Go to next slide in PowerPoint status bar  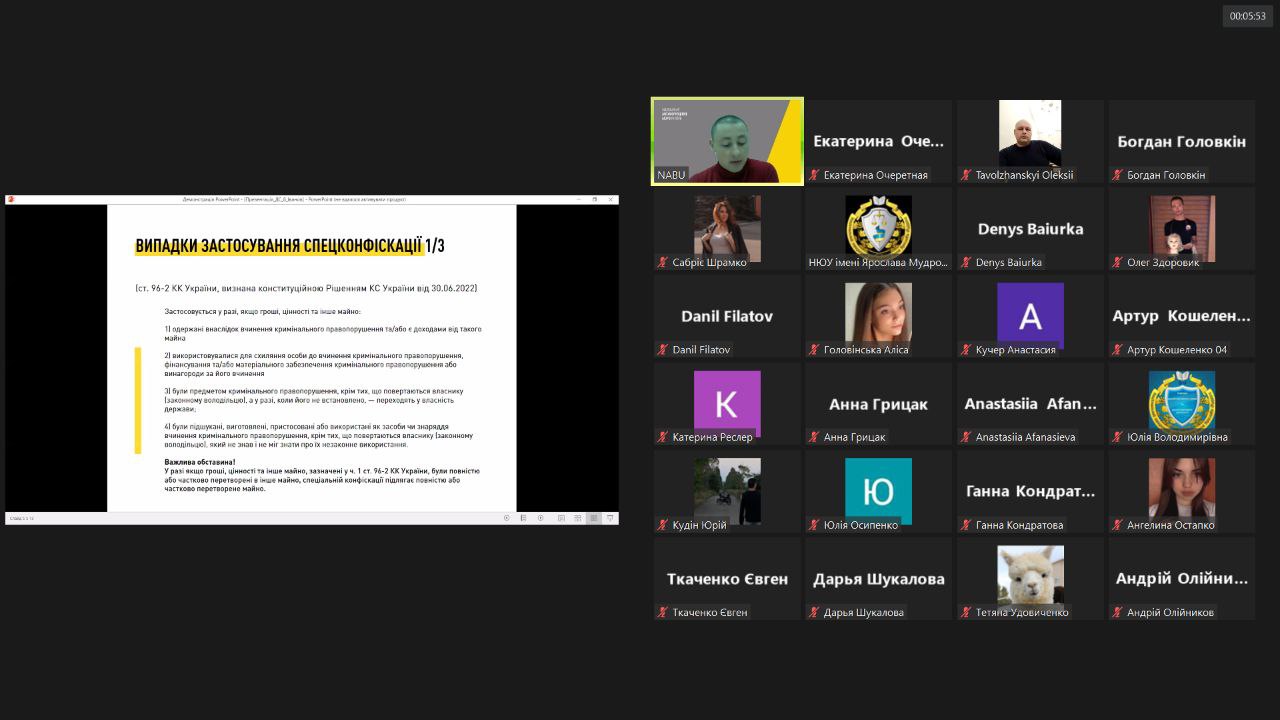(541, 518)
